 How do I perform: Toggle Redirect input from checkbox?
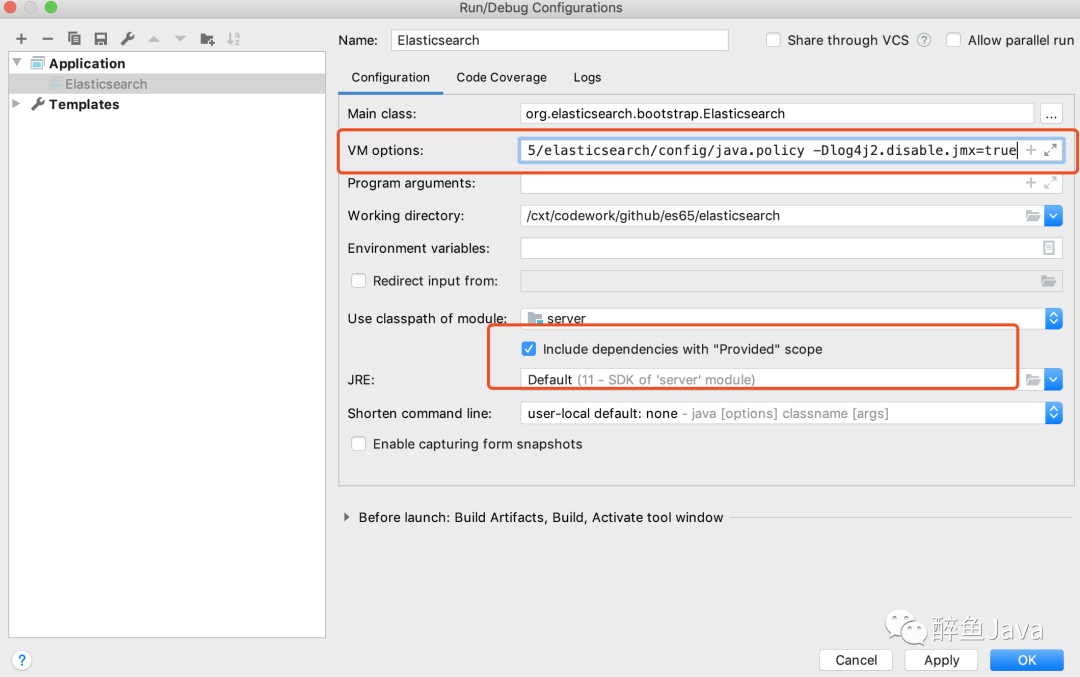(358, 280)
